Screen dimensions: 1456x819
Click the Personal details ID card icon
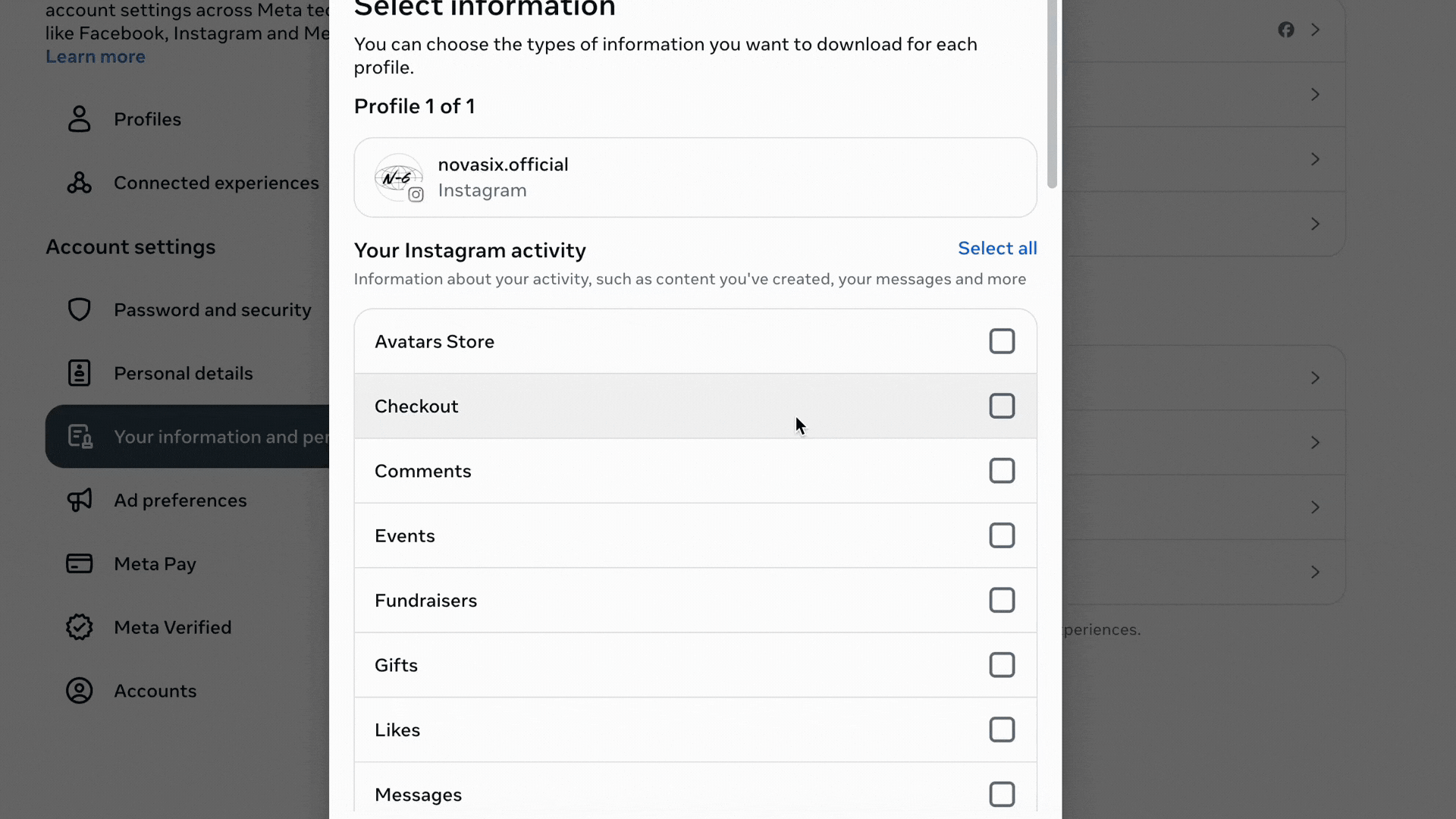(79, 373)
